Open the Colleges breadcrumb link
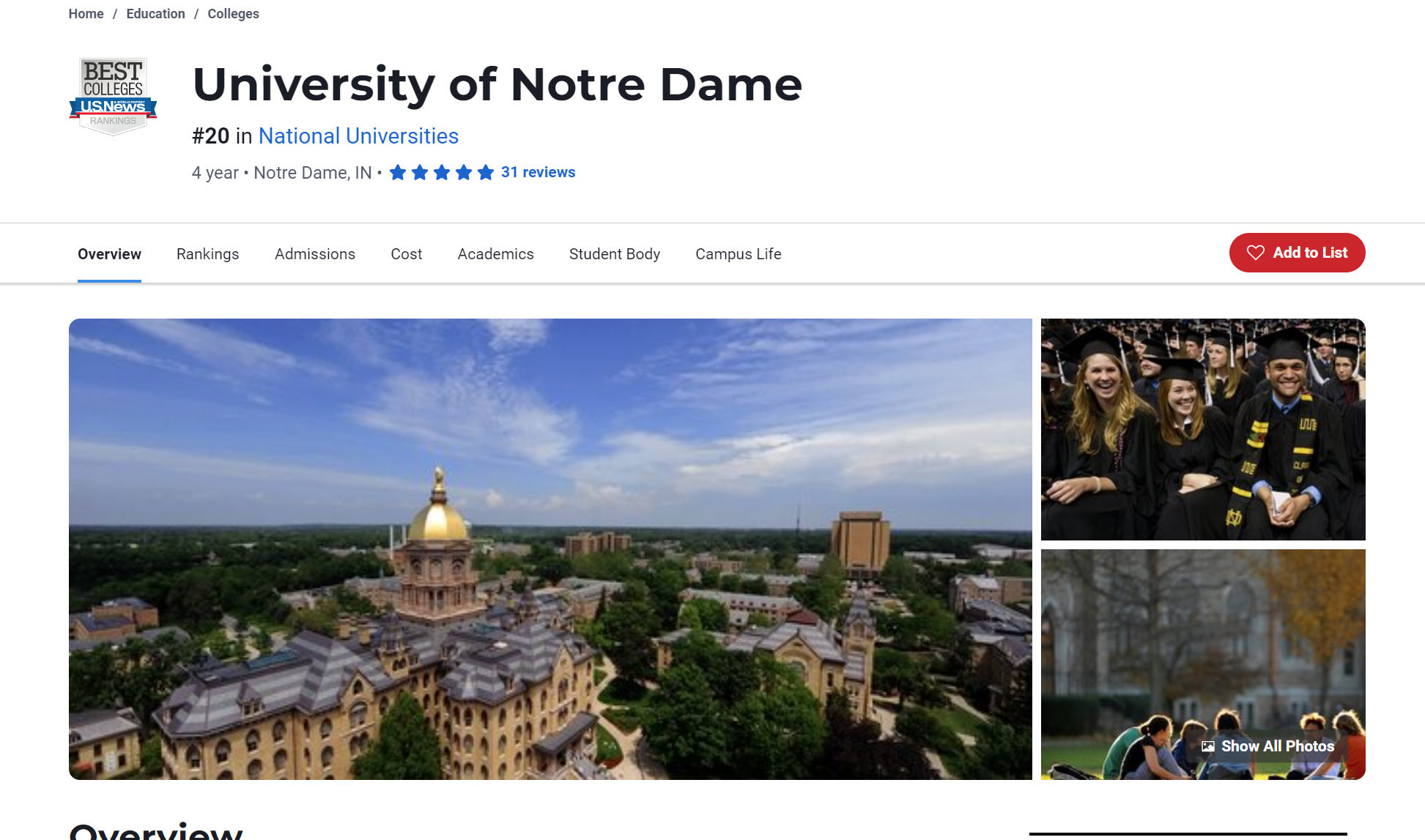The width and height of the screenshot is (1425, 840). (233, 14)
